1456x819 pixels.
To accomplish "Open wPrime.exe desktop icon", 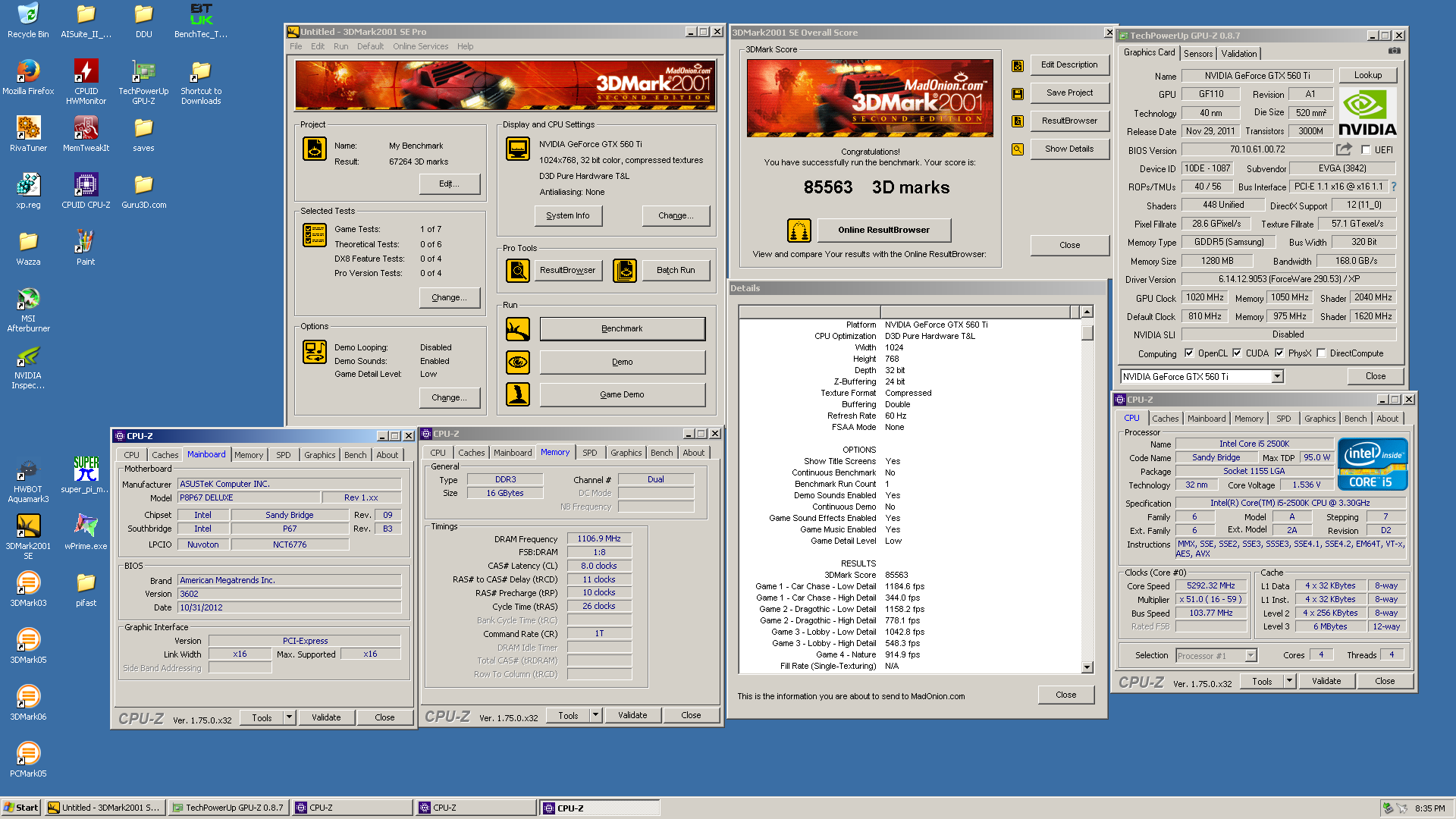I will pyautogui.click(x=86, y=532).
